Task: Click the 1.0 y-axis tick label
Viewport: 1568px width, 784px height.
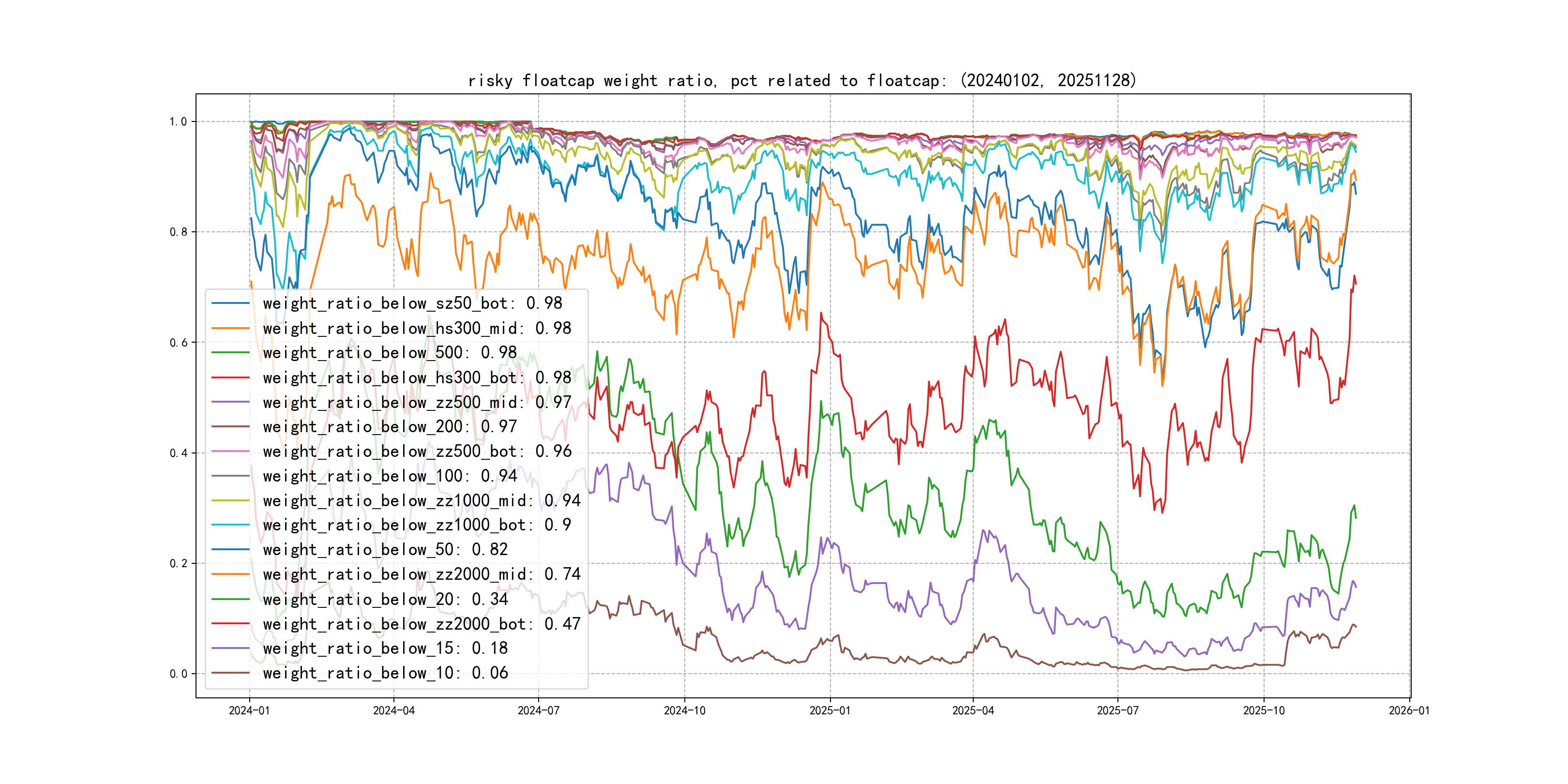Action: pyautogui.click(x=179, y=122)
